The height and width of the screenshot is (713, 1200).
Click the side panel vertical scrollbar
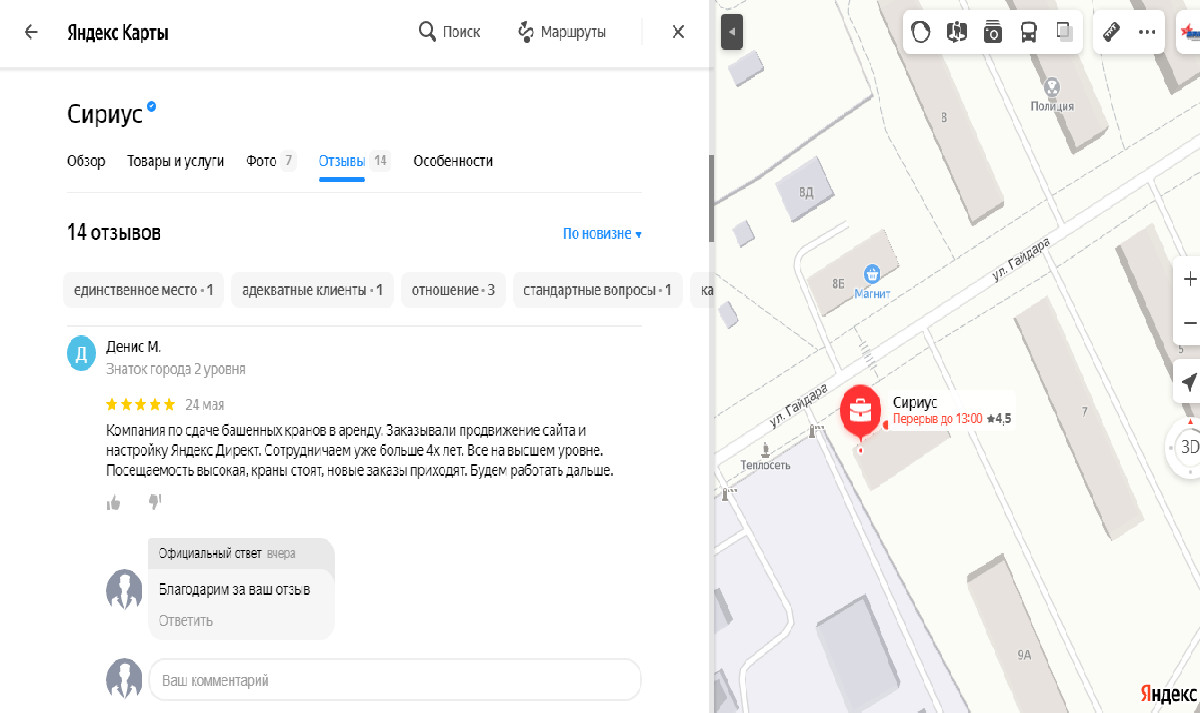tap(711, 198)
